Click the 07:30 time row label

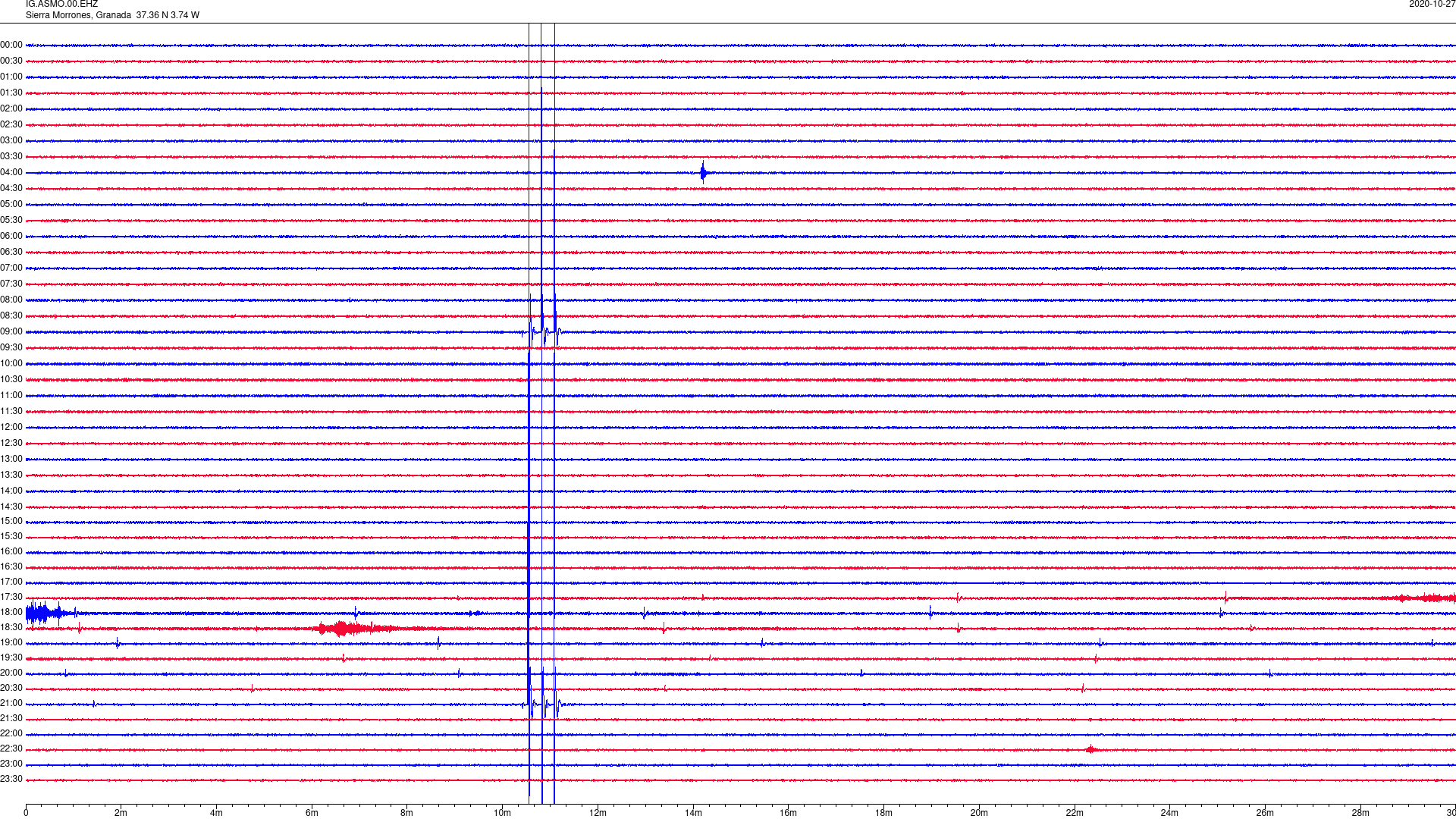[11, 284]
